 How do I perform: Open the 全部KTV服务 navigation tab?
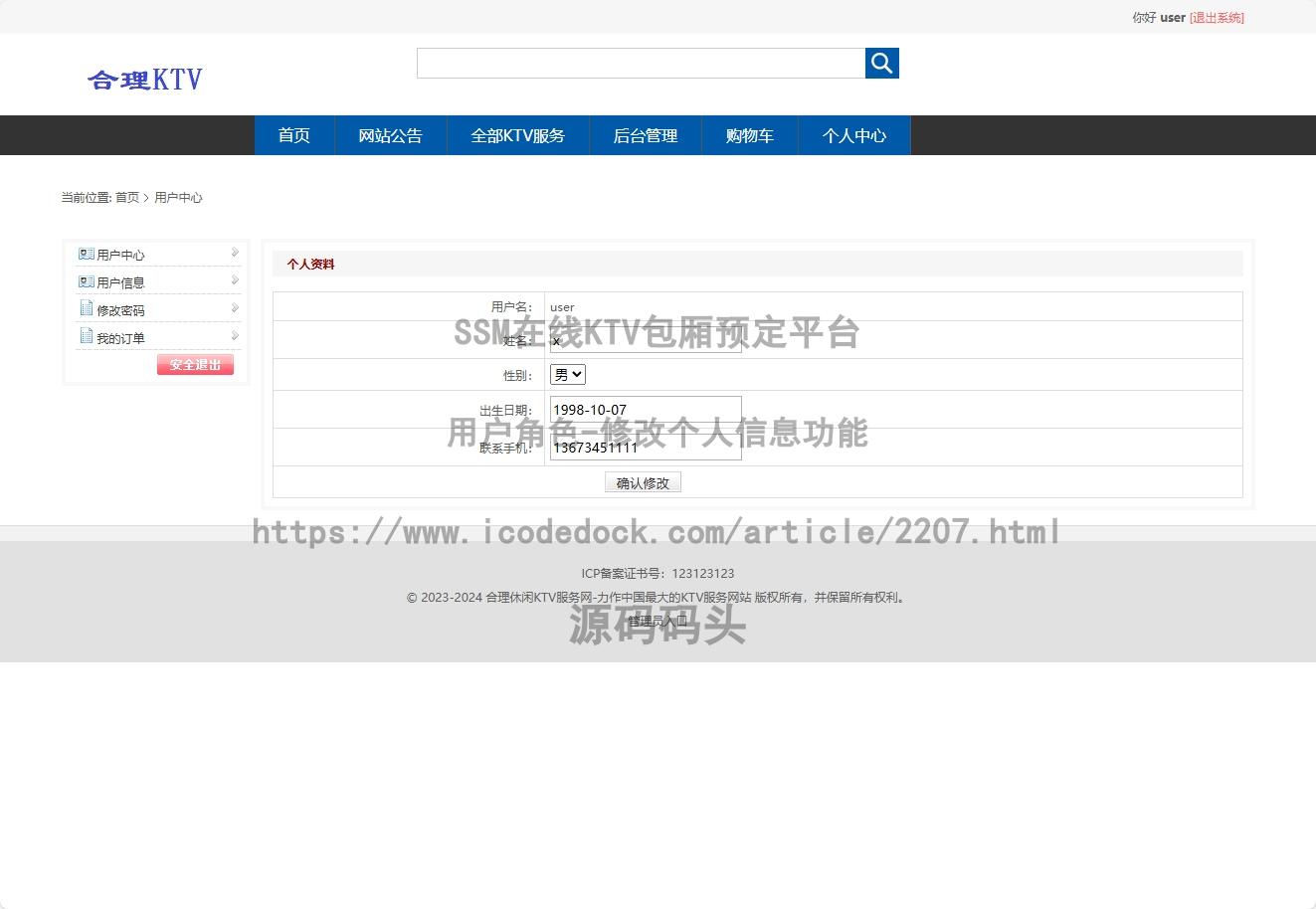[x=518, y=135]
